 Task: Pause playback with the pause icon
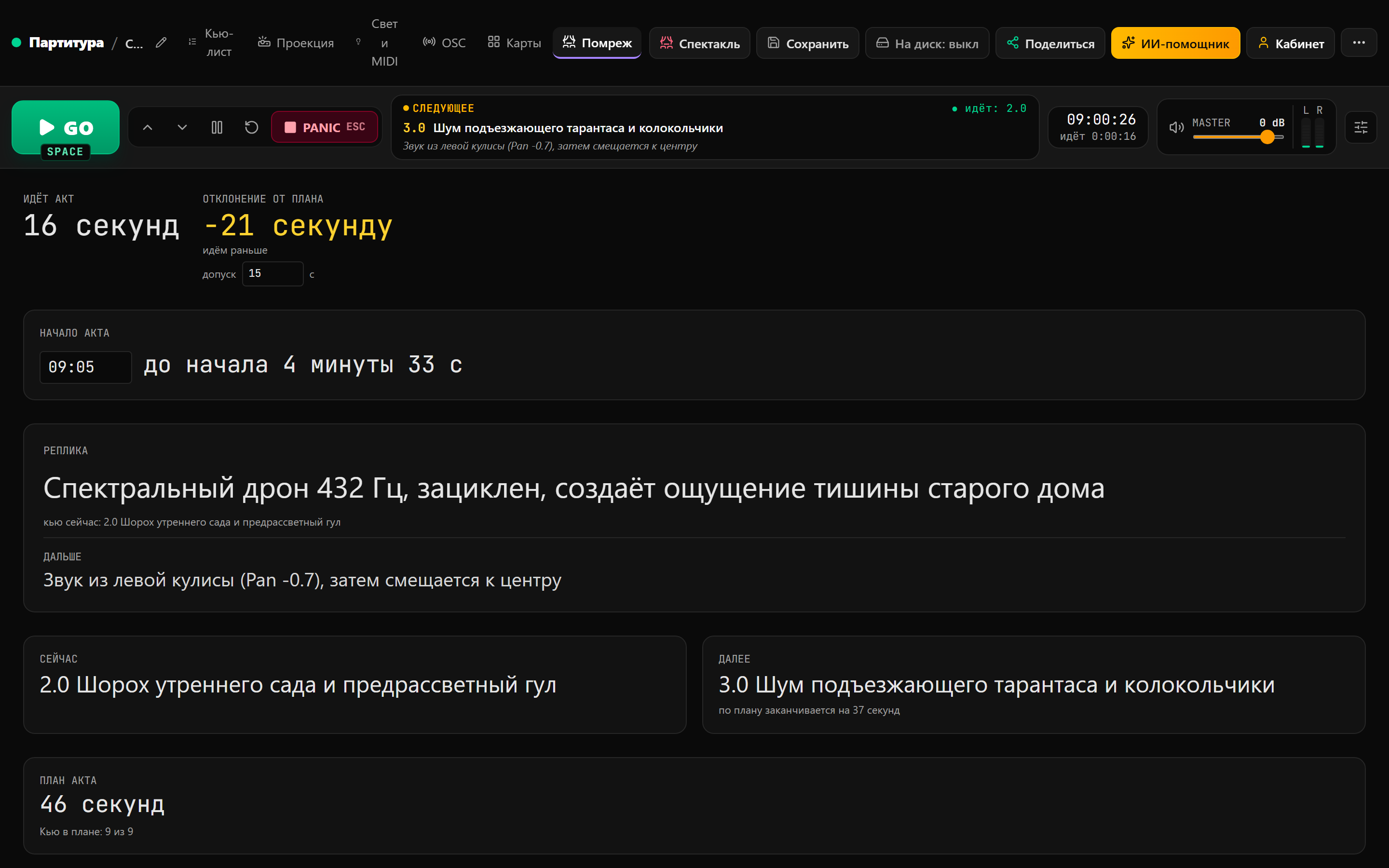[217, 127]
